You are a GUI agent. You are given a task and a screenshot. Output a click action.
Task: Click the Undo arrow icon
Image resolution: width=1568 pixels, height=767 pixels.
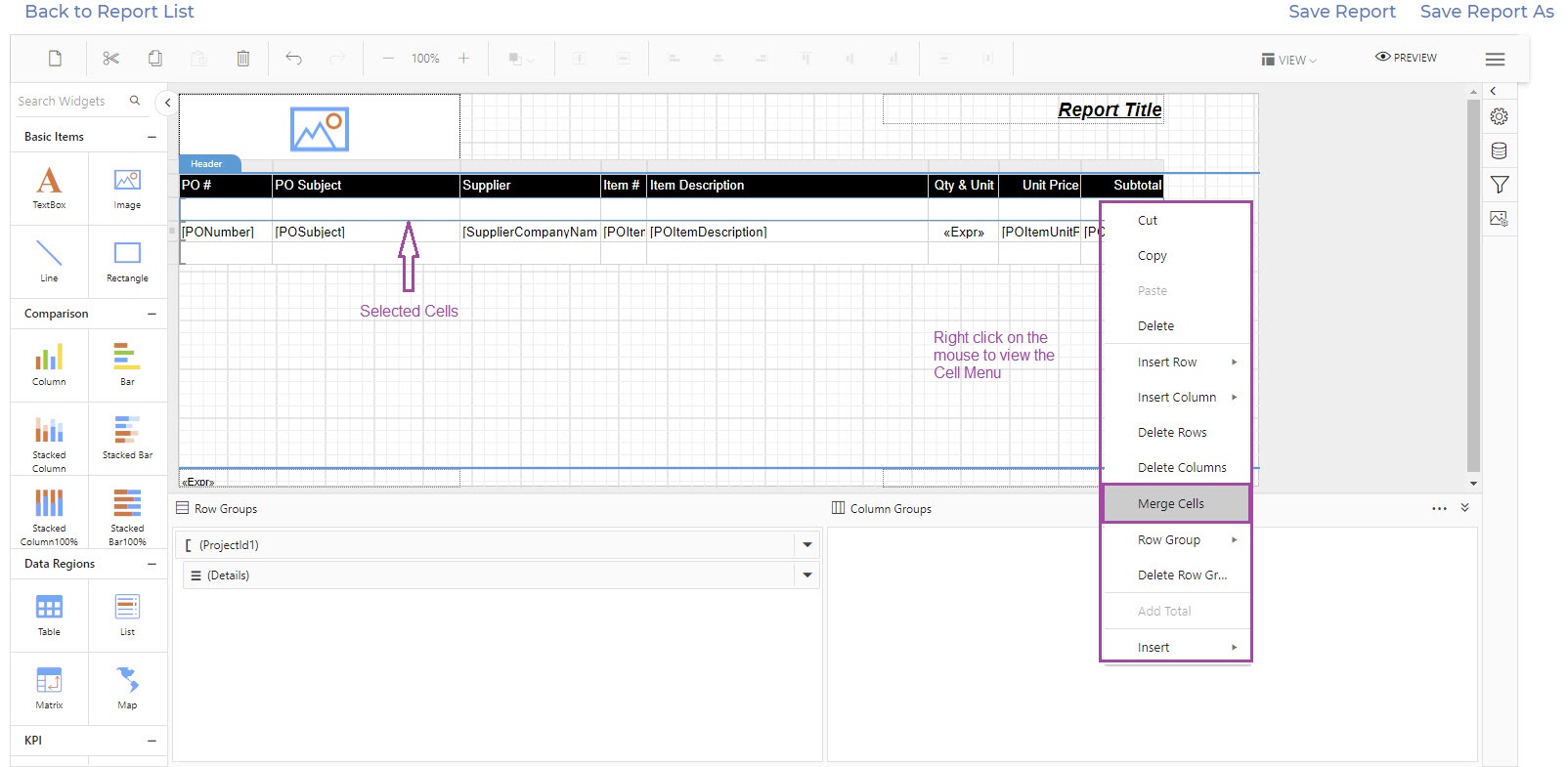click(293, 59)
